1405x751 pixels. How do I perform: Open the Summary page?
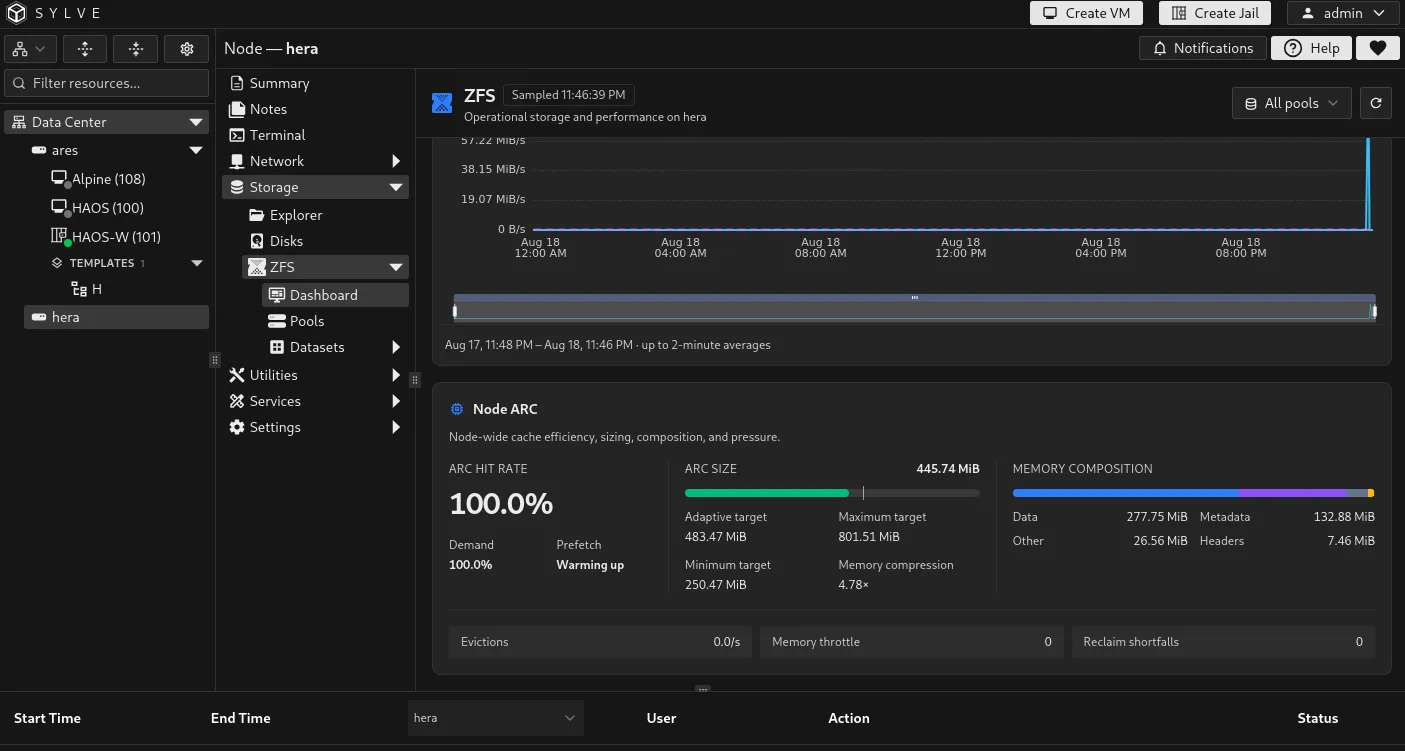tap(279, 83)
